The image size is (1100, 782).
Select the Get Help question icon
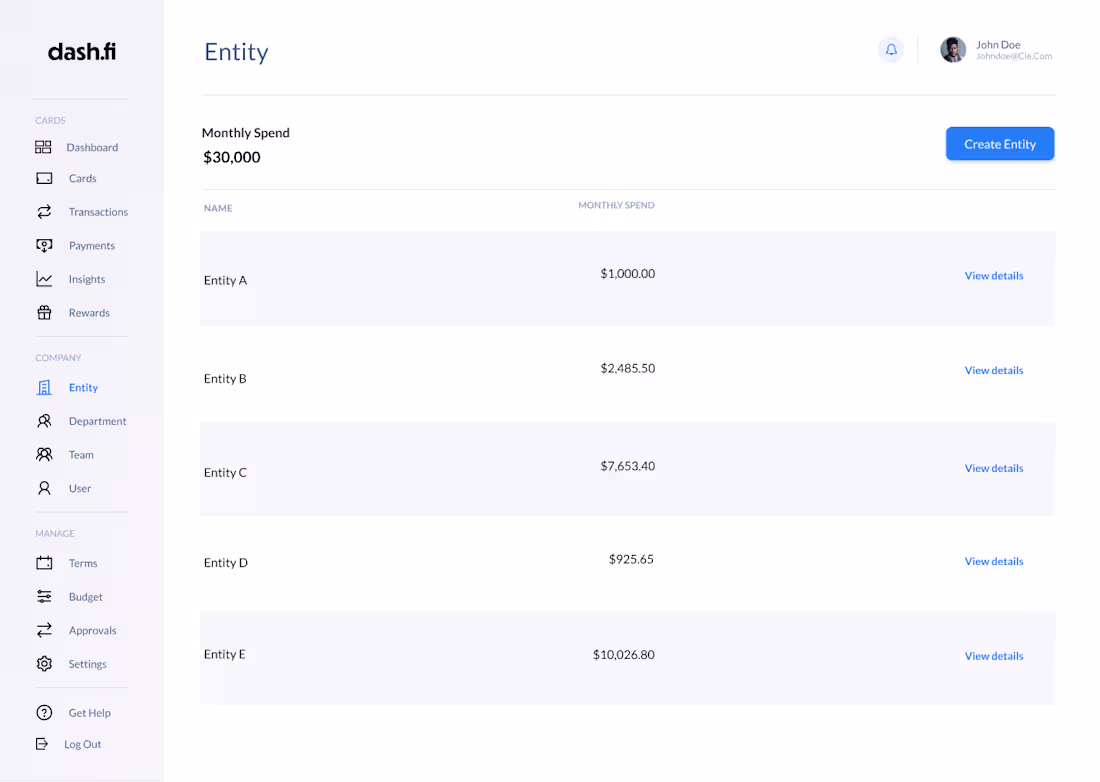(x=44, y=713)
